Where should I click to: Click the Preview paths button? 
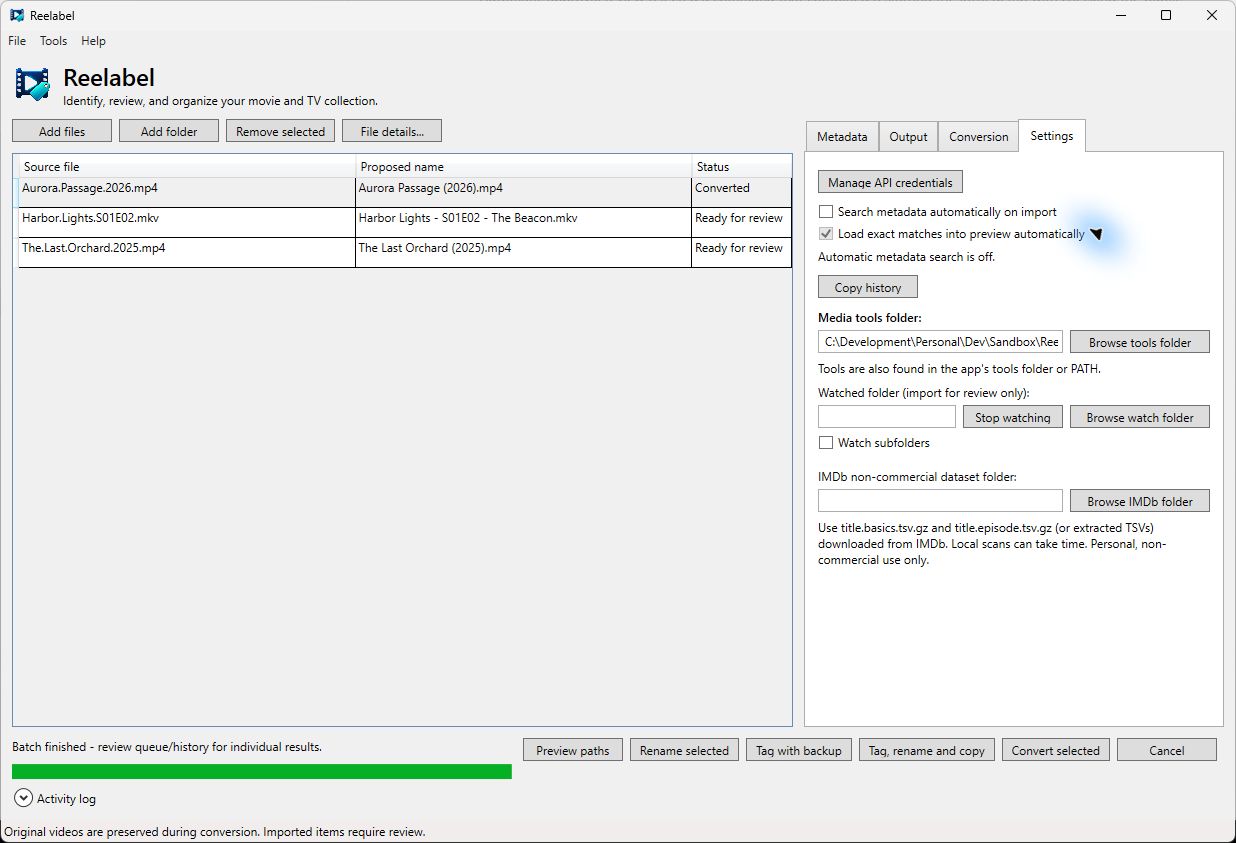pos(573,750)
